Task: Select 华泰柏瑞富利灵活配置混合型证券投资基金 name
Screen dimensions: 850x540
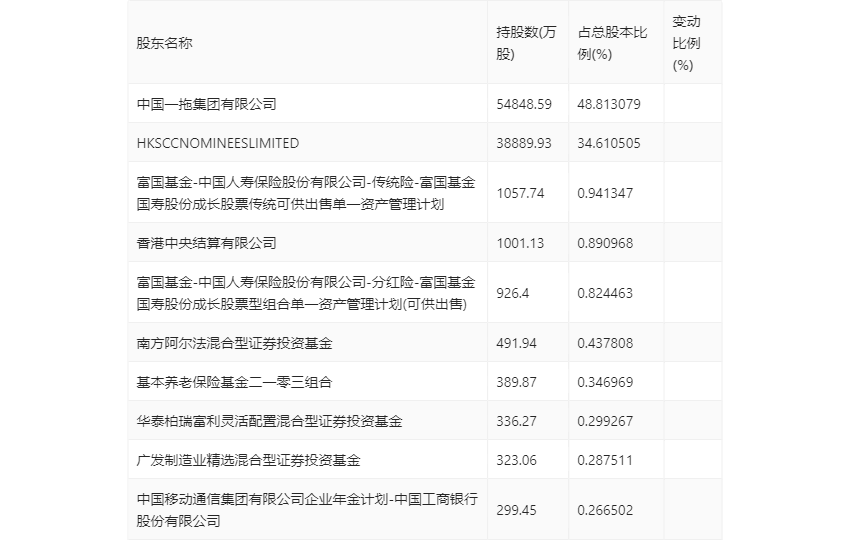Action: (269, 421)
